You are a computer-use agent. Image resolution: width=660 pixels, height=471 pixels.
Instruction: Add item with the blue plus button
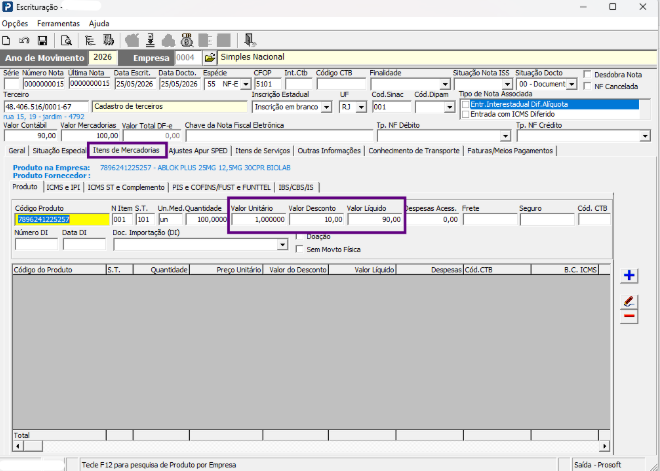629,275
